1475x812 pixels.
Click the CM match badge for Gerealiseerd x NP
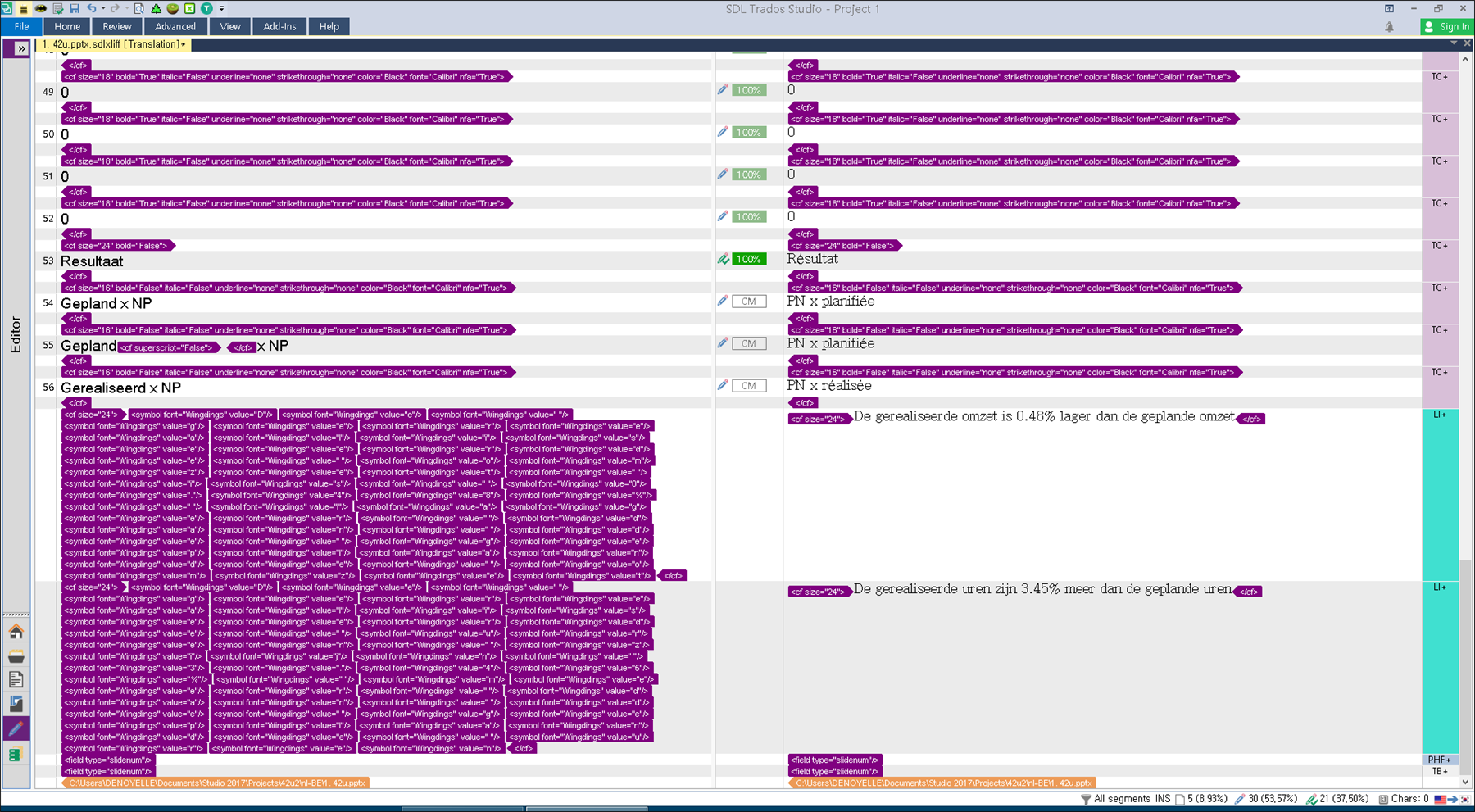[x=749, y=386]
